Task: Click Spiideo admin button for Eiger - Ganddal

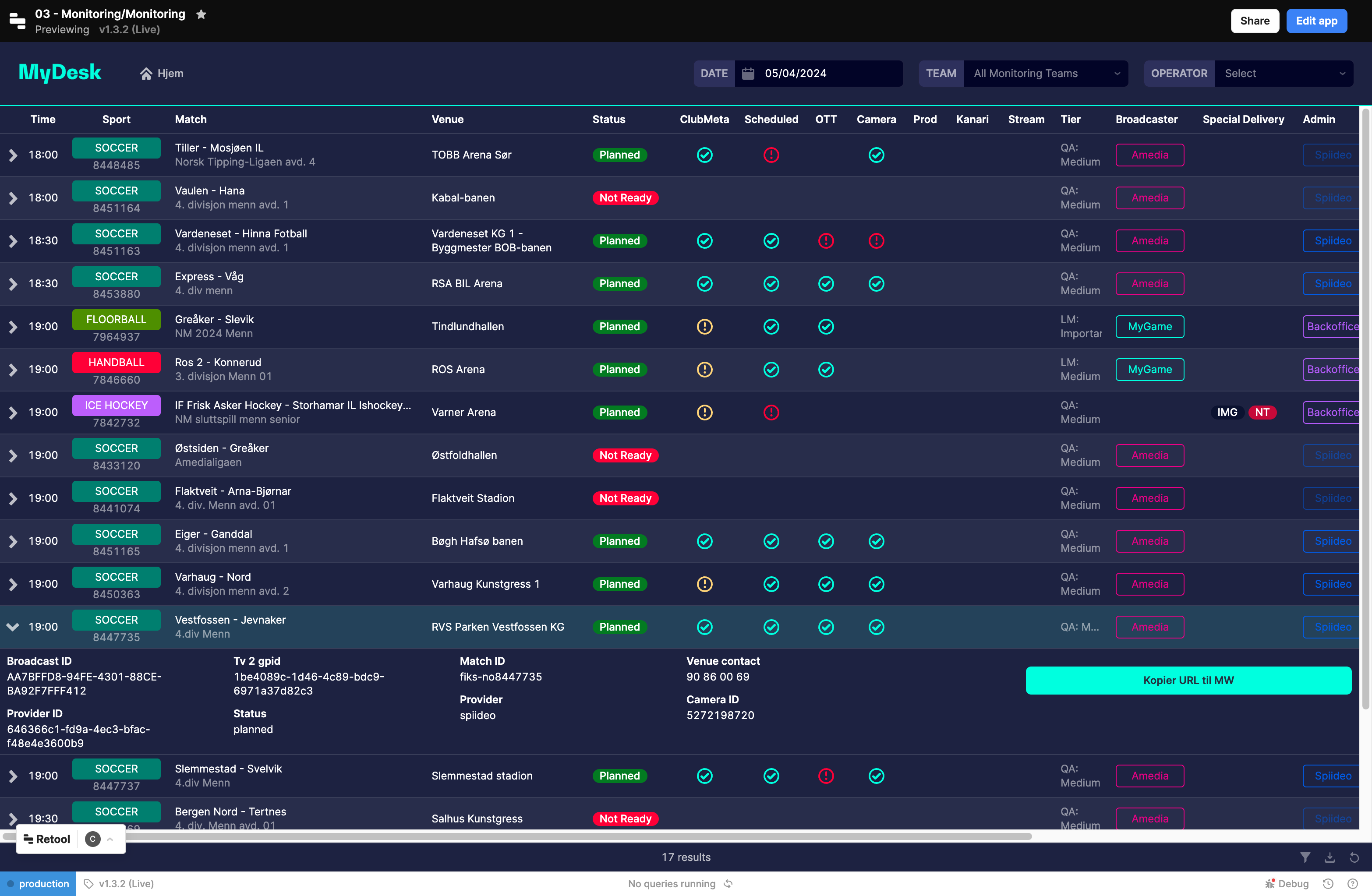Action: pos(1332,541)
